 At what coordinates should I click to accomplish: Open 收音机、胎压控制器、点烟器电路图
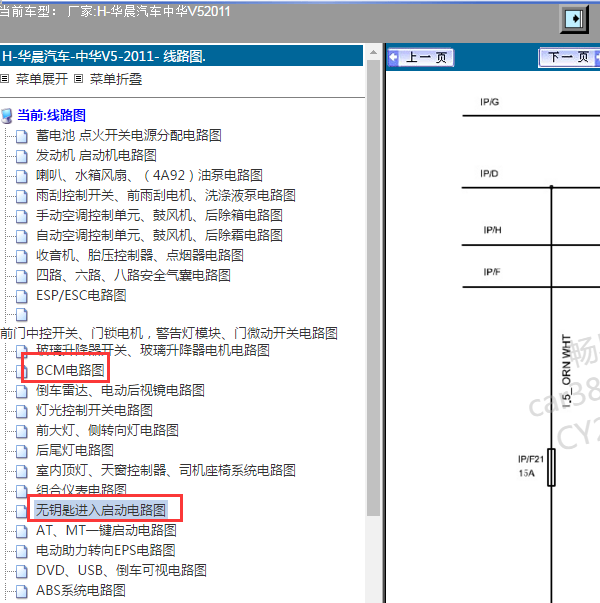tap(140, 255)
